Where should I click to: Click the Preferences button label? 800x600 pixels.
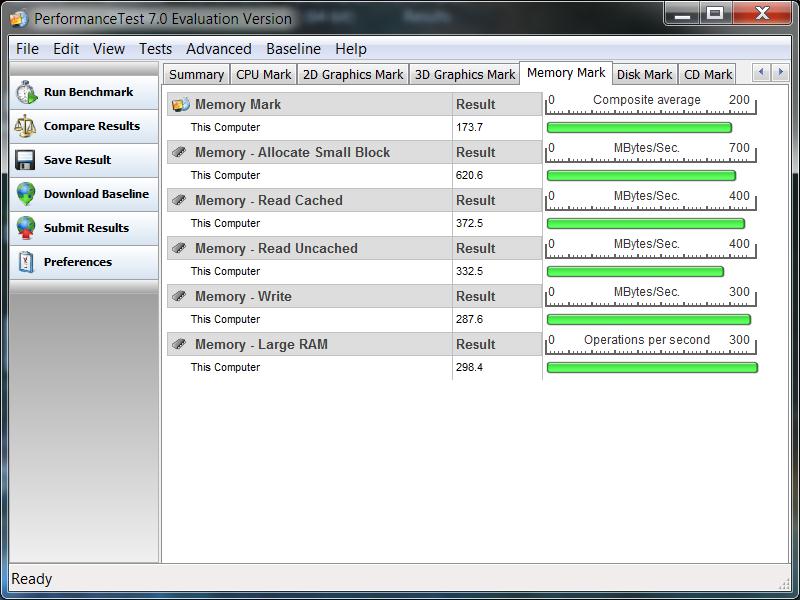tap(78, 262)
